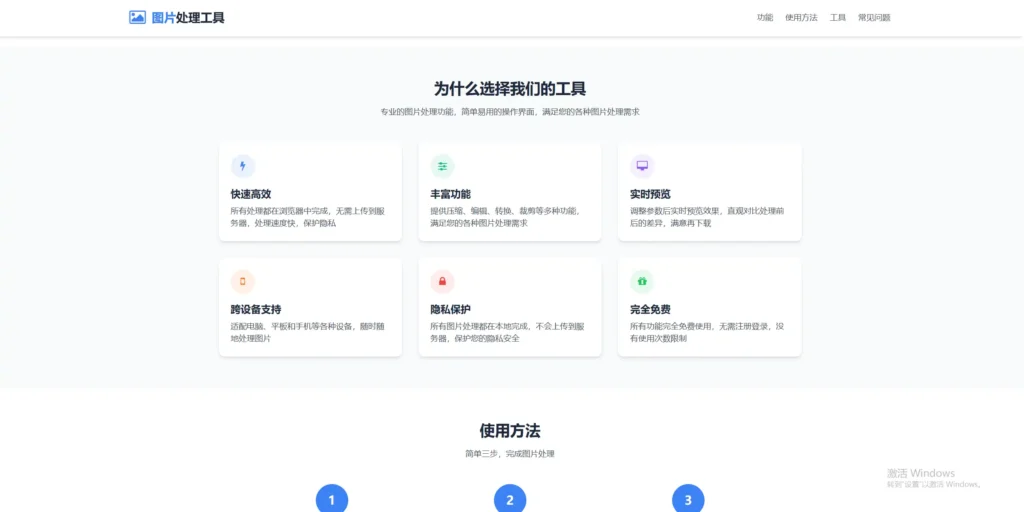The image size is (1024, 512).
Task: Click description starting 提供压缩
Action: click(505, 217)
